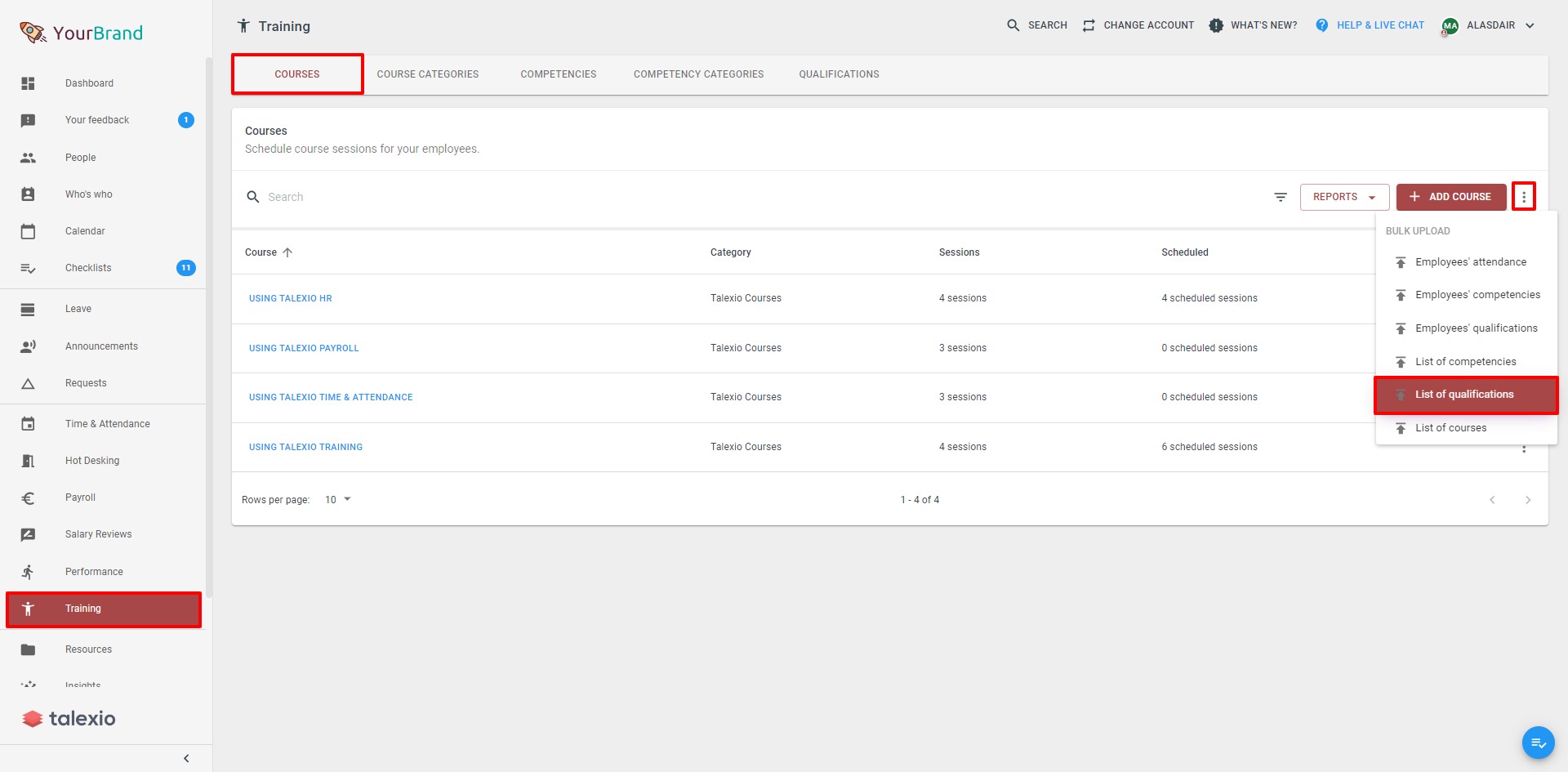Click the Alasdair user avatar
1568x772 pixels.
[1450, 26]
